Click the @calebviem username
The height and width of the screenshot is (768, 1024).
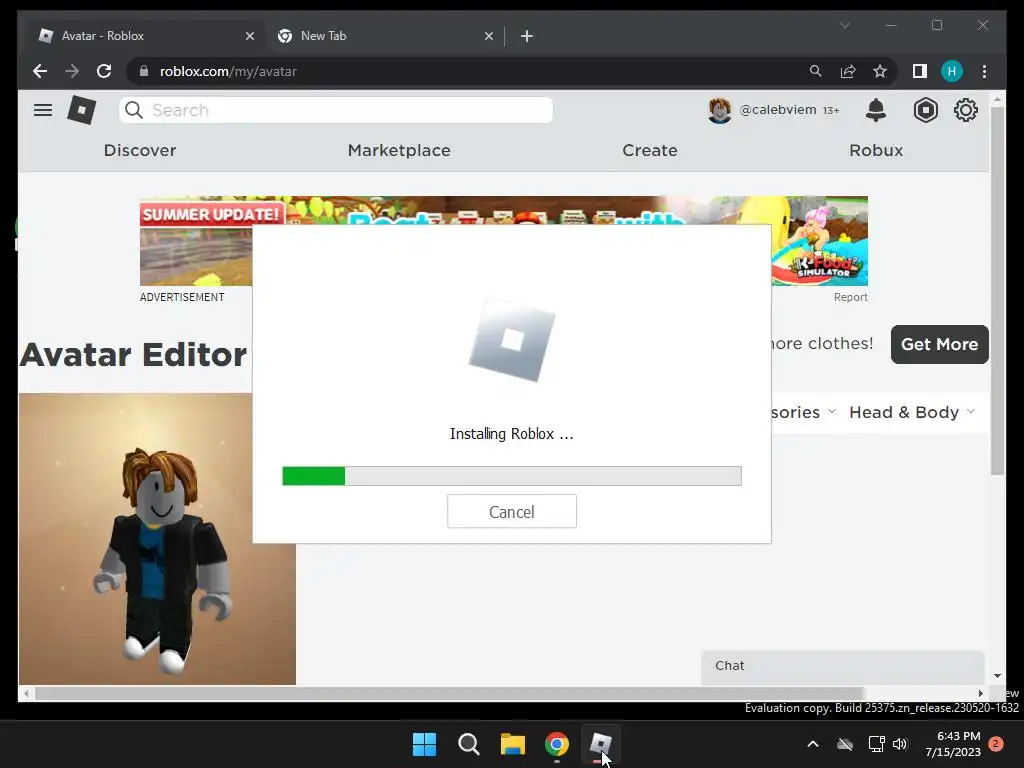tap(778, 110)
